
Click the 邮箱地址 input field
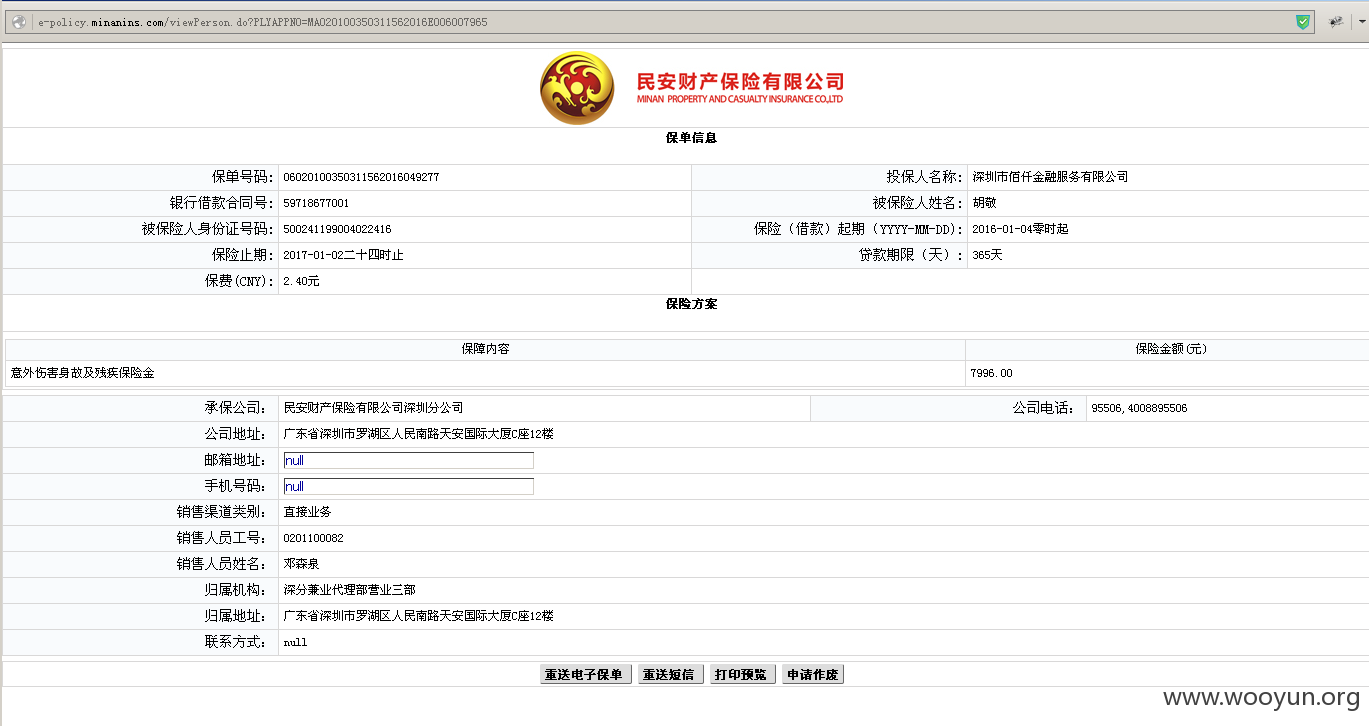point(408,460)
